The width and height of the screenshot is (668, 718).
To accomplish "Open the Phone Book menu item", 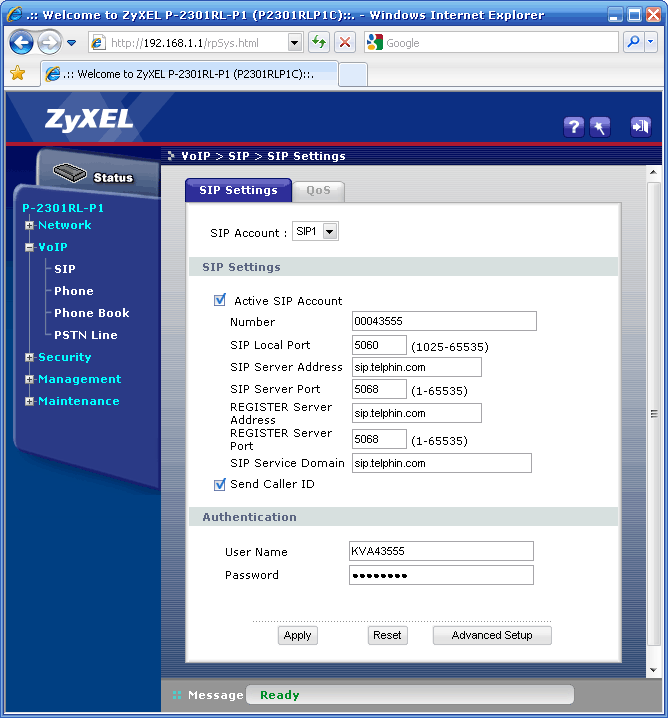I will click(92, 313).
